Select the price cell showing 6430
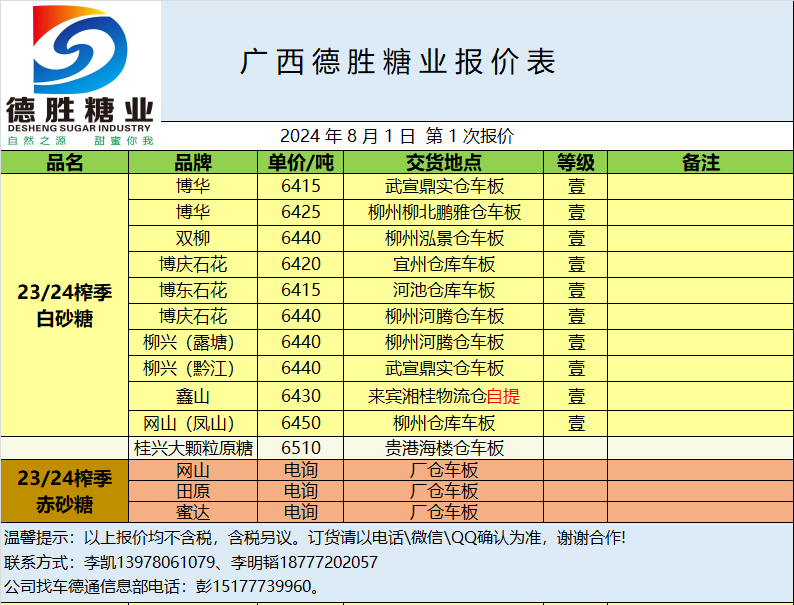The height and width of the screenshot is (605, 794). [x=301, y=396]
